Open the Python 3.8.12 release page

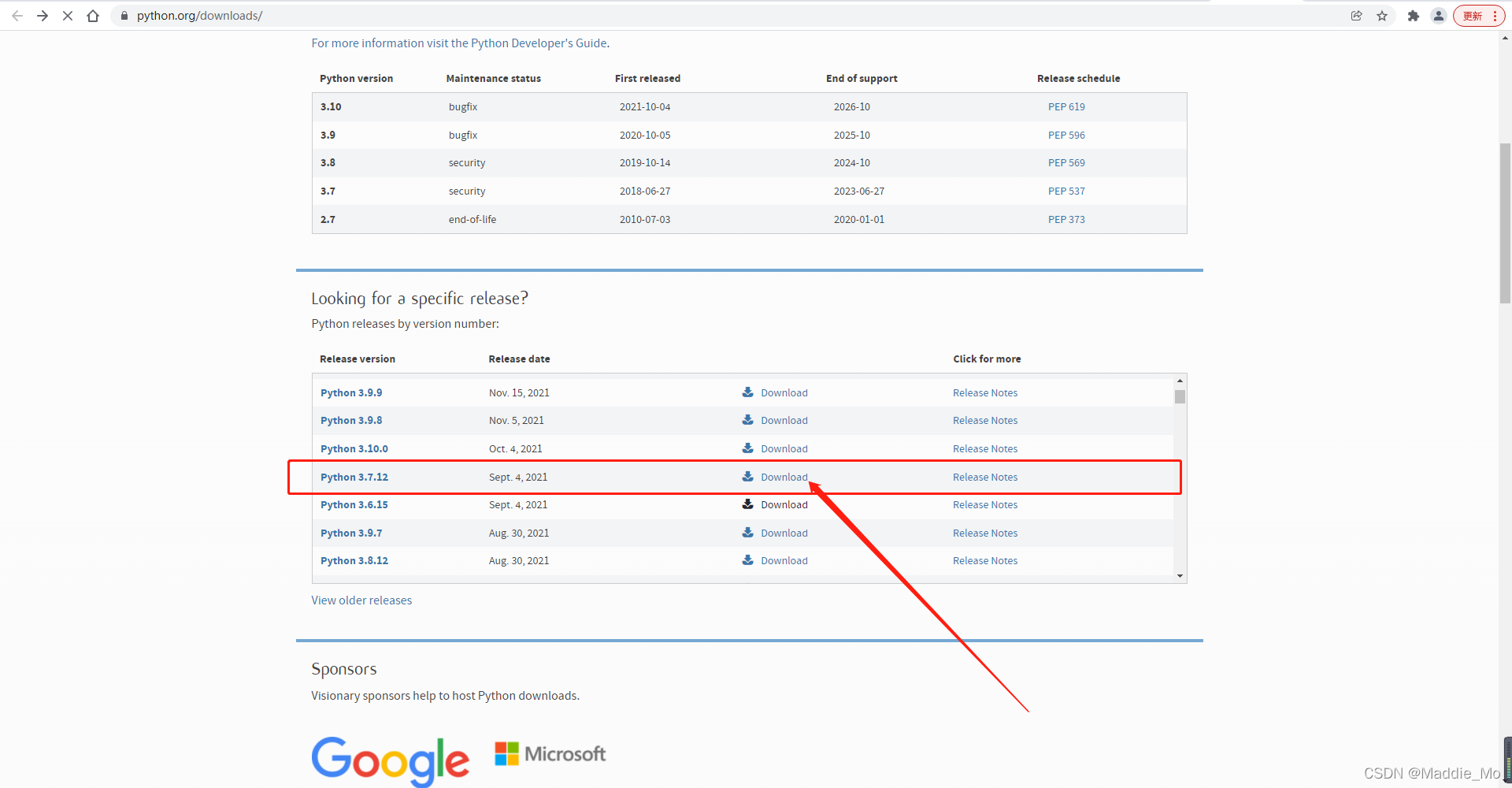pos(354,560)
